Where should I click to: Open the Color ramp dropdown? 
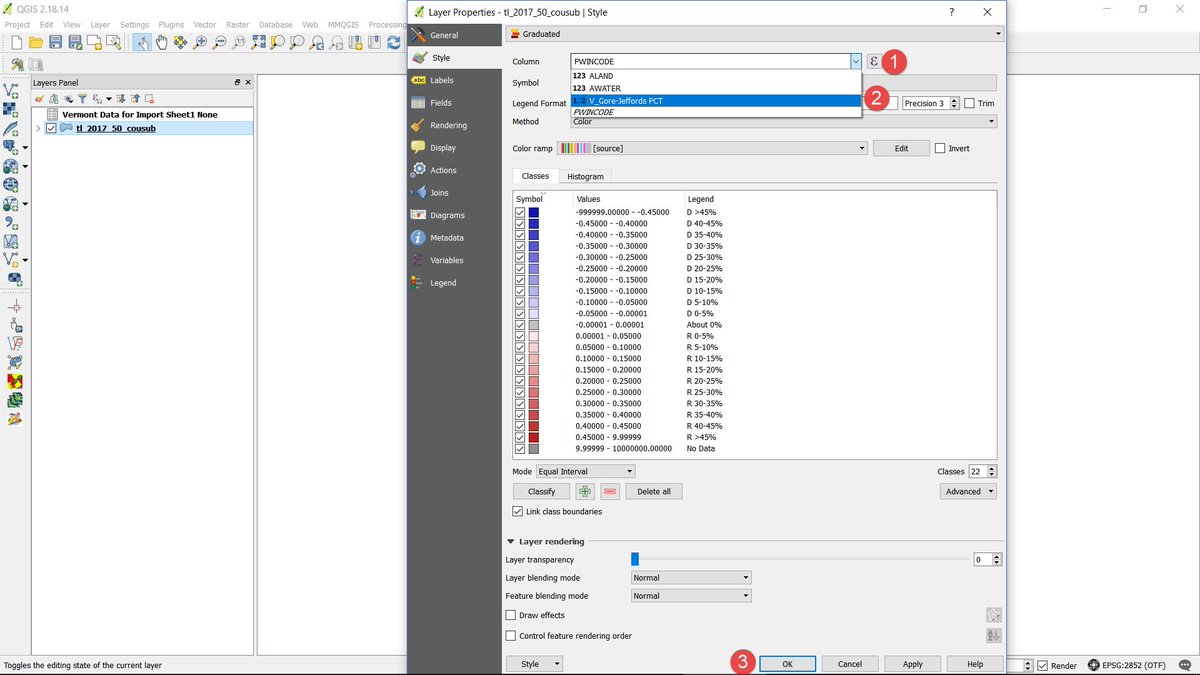click(711, 148)
